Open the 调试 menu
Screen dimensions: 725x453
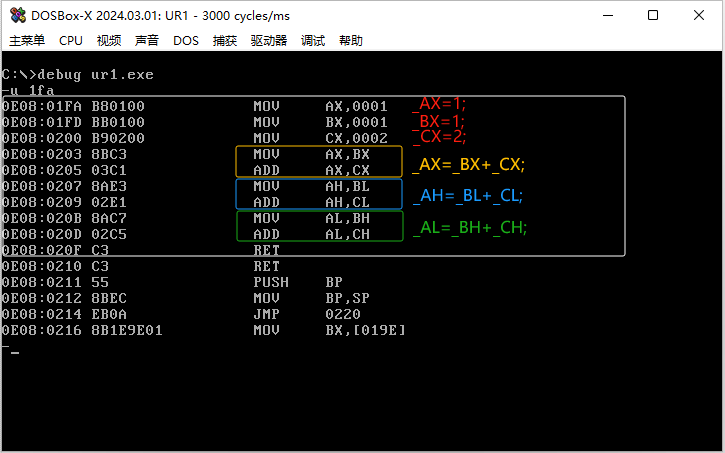coord(313,41)
